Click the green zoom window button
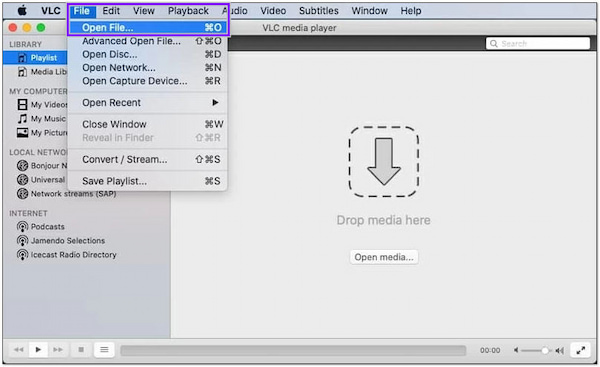This screenshot has width=600, height=367. pyautogui.click(x=41, y=28)
